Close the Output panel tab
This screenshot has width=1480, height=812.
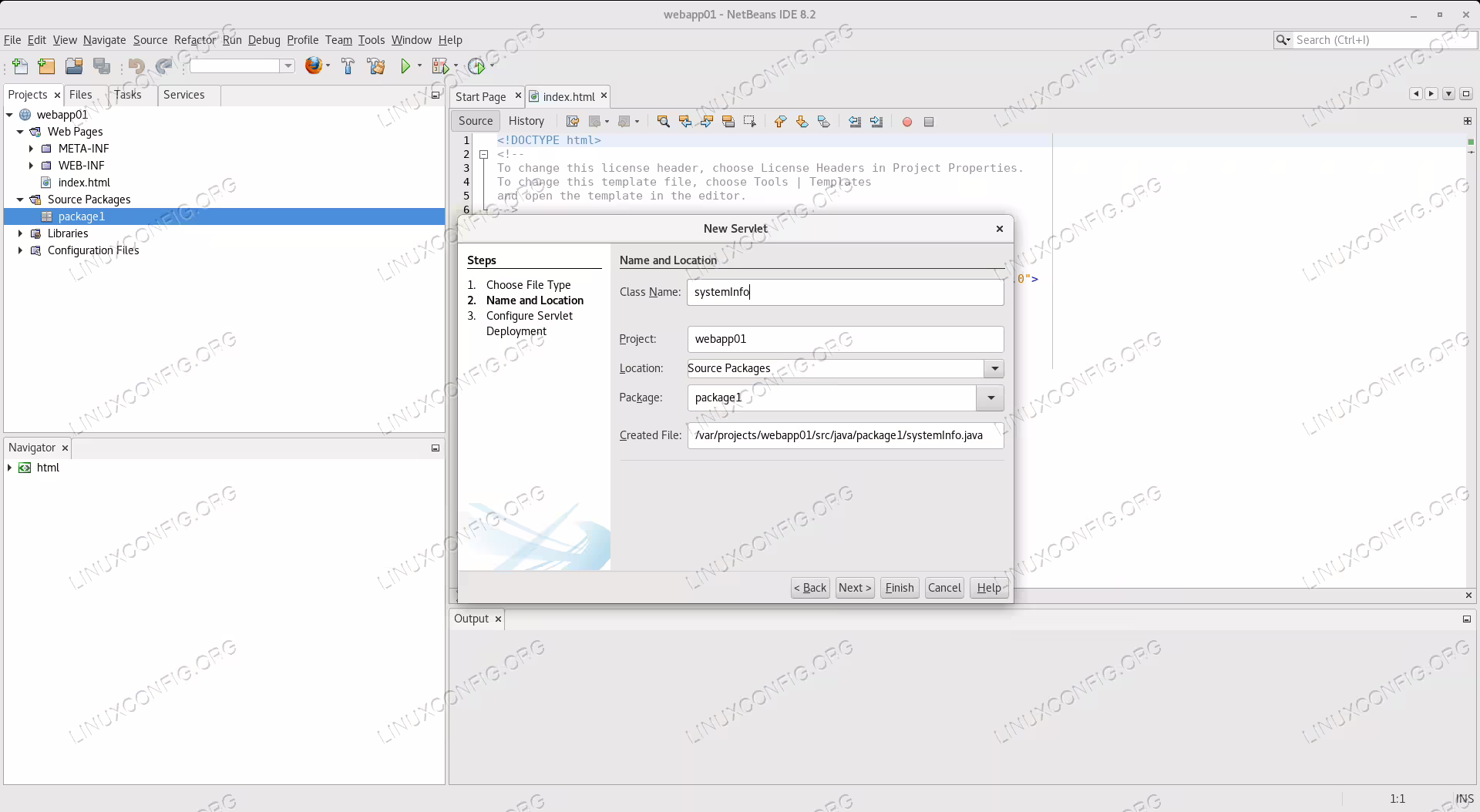click(498, 619)
